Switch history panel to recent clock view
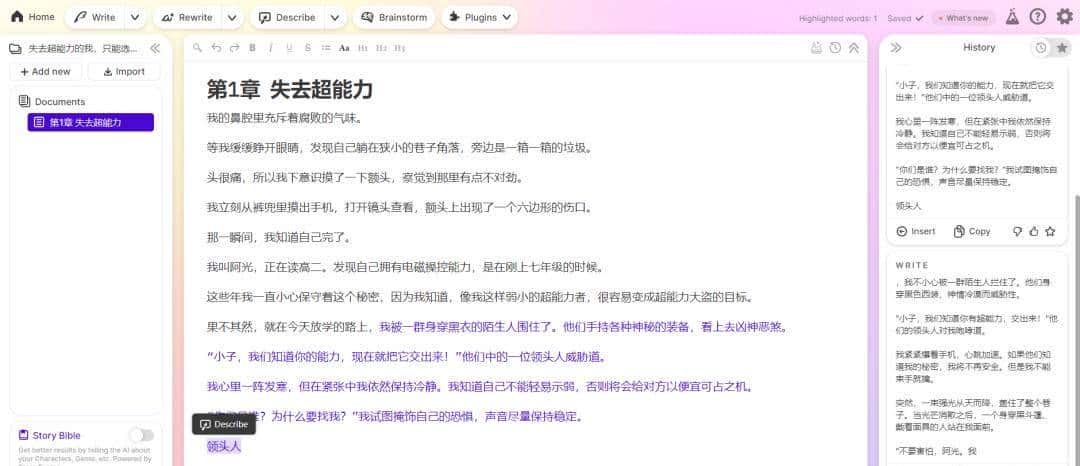The width and height of the screenshot is (1080, 466). tap(1041, 47)
